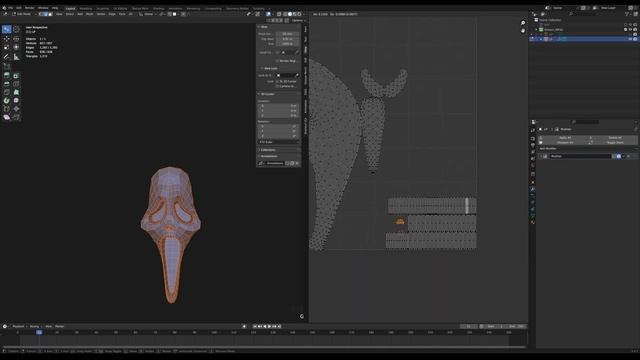
Task: Select the Edge Slide tool
Action: coord(7,109)
